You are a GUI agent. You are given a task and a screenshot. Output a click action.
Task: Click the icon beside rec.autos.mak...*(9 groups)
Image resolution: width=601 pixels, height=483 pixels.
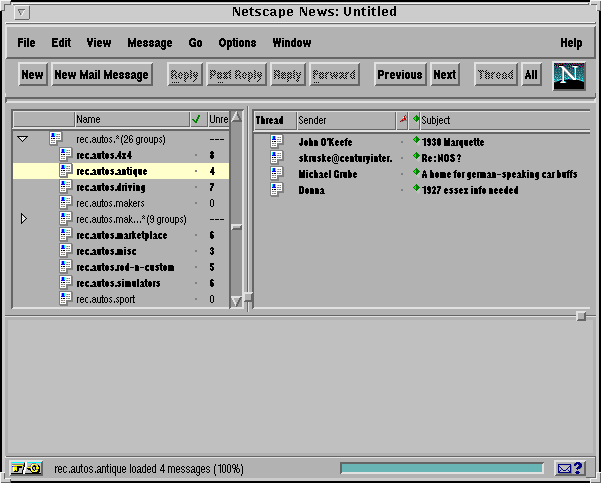click(66, 219)
